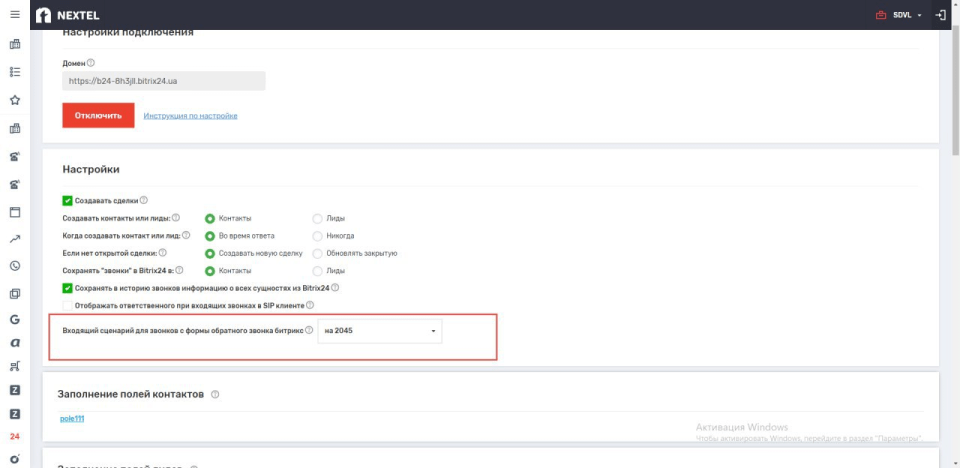Image resolution: width=960 pixels, height=468 pixels.
Task: Click the letter G icon in the sidebar
Action: point(15,320)
